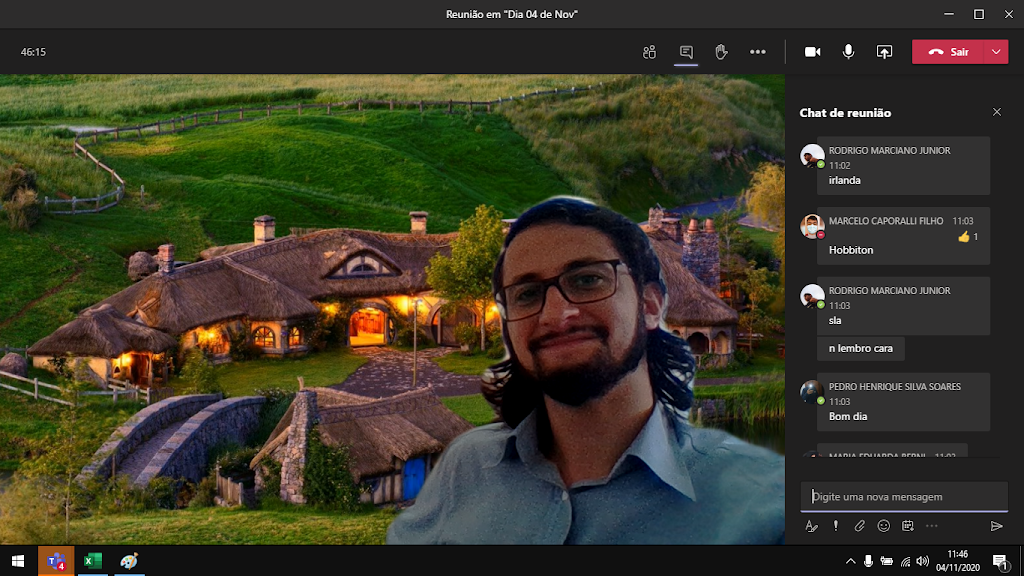Click sender name PEDRO HENRIQUE SILVA SOARES

tap(895, 387)
